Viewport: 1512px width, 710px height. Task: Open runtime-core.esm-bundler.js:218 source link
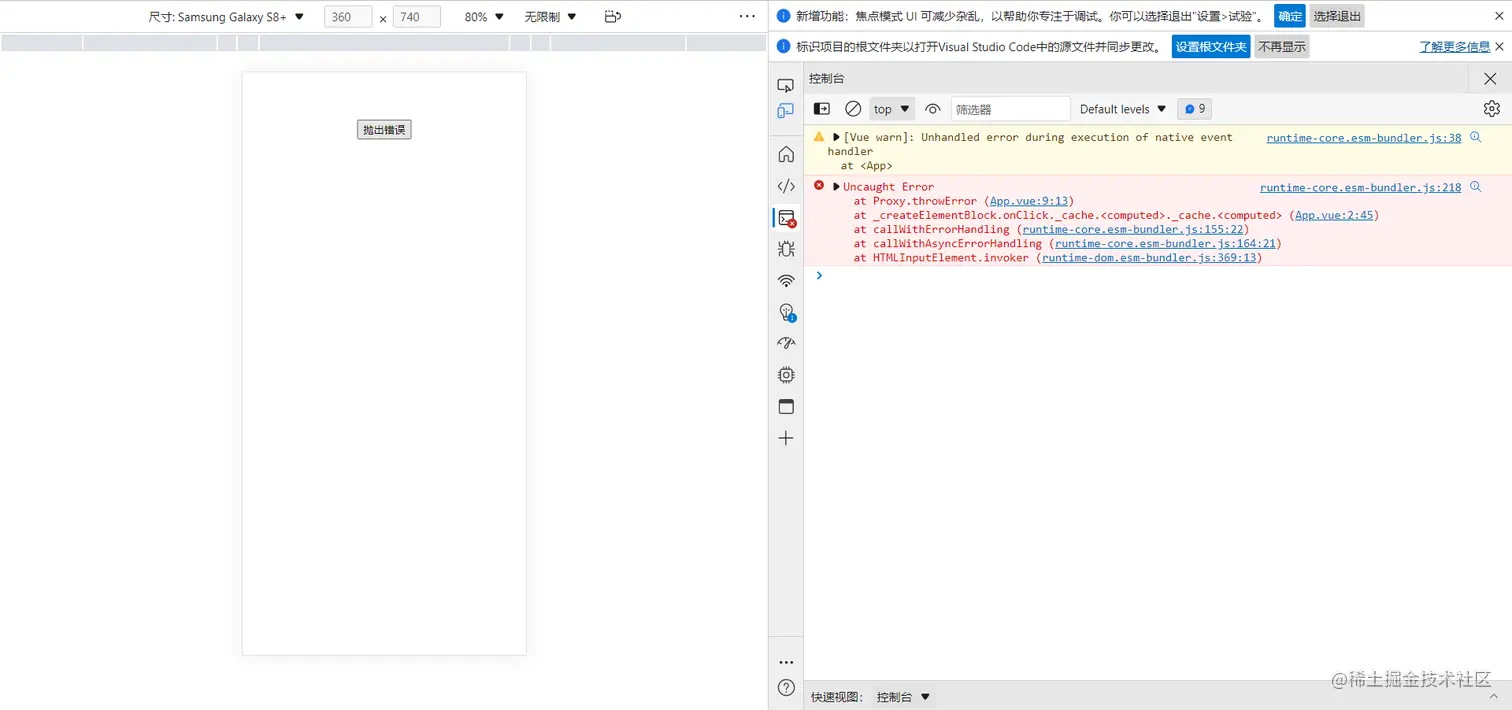pos(1360,188)
